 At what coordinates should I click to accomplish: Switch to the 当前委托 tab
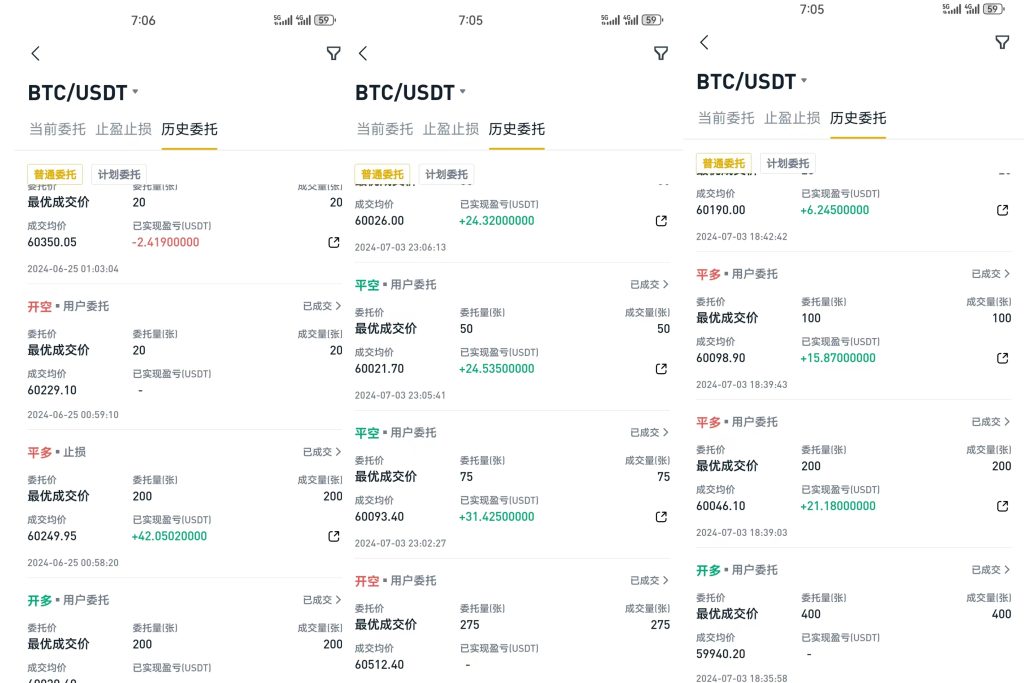(57, 129)
